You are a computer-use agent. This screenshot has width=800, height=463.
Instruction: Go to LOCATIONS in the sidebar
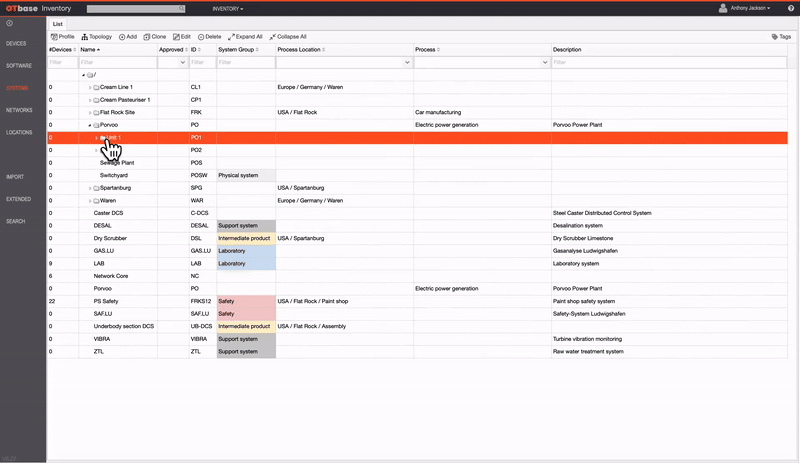click(x=19, y=132)
